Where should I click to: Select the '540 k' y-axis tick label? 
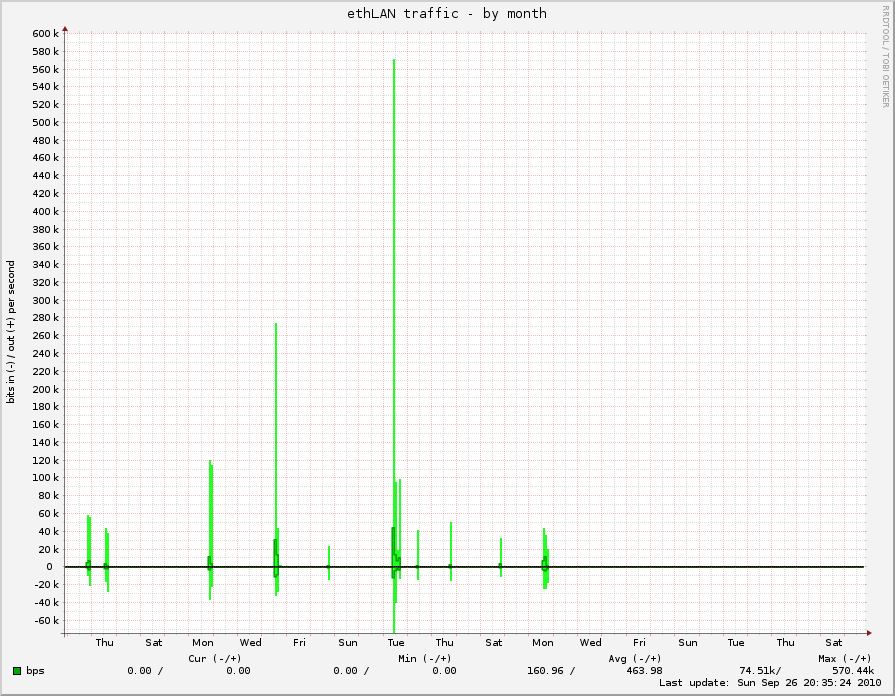point(46,87)
